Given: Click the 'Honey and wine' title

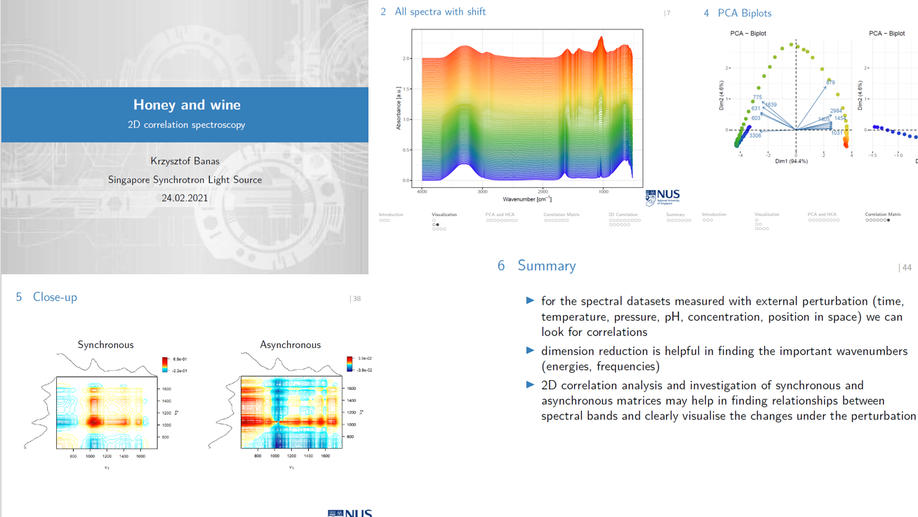Looking at the screenshot, I should [x=187, y=105].
